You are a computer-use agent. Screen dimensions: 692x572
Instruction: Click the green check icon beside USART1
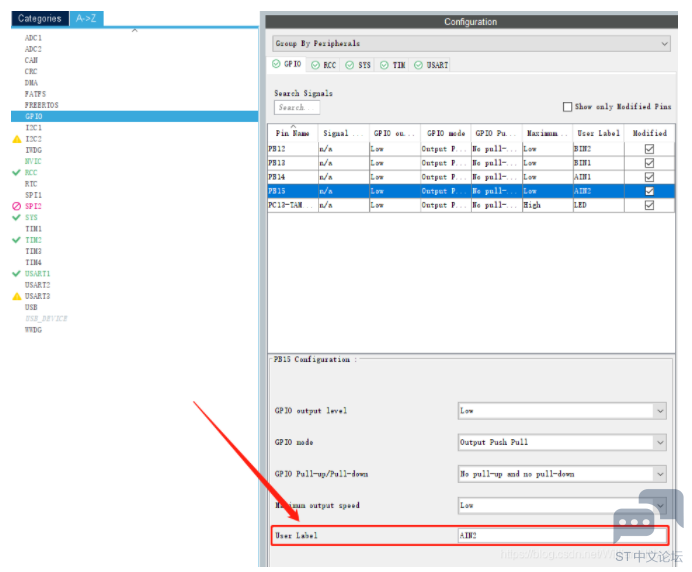click(16, 273)
